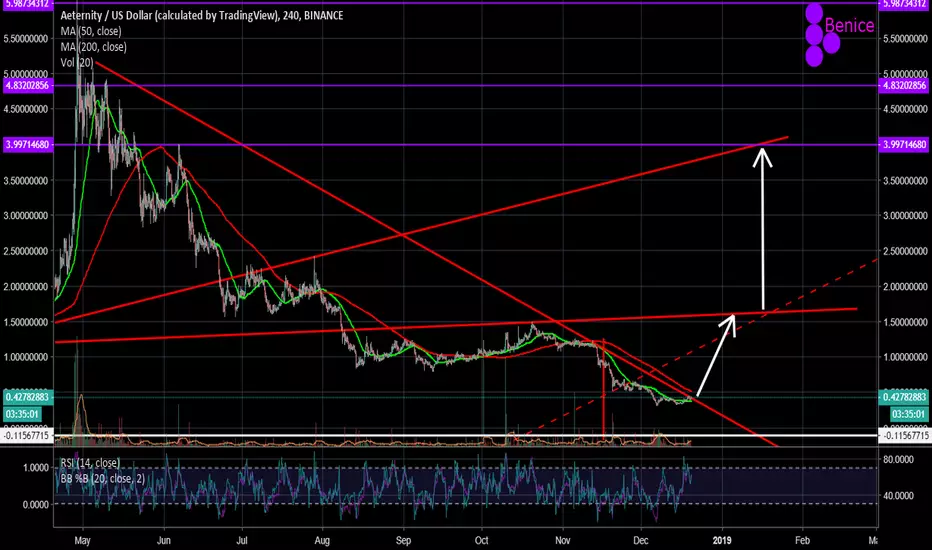
Task: Click the Aug label on time axis
Action: pos(322,540)
